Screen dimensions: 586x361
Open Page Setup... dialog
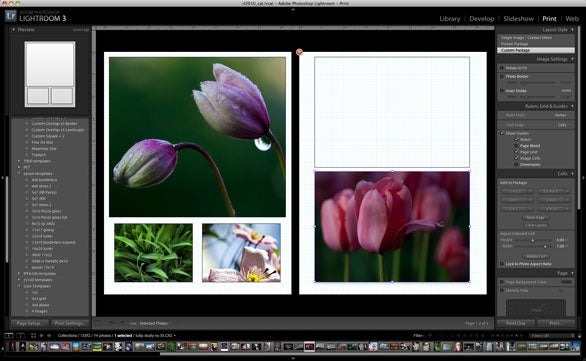(x=30, y=323)
